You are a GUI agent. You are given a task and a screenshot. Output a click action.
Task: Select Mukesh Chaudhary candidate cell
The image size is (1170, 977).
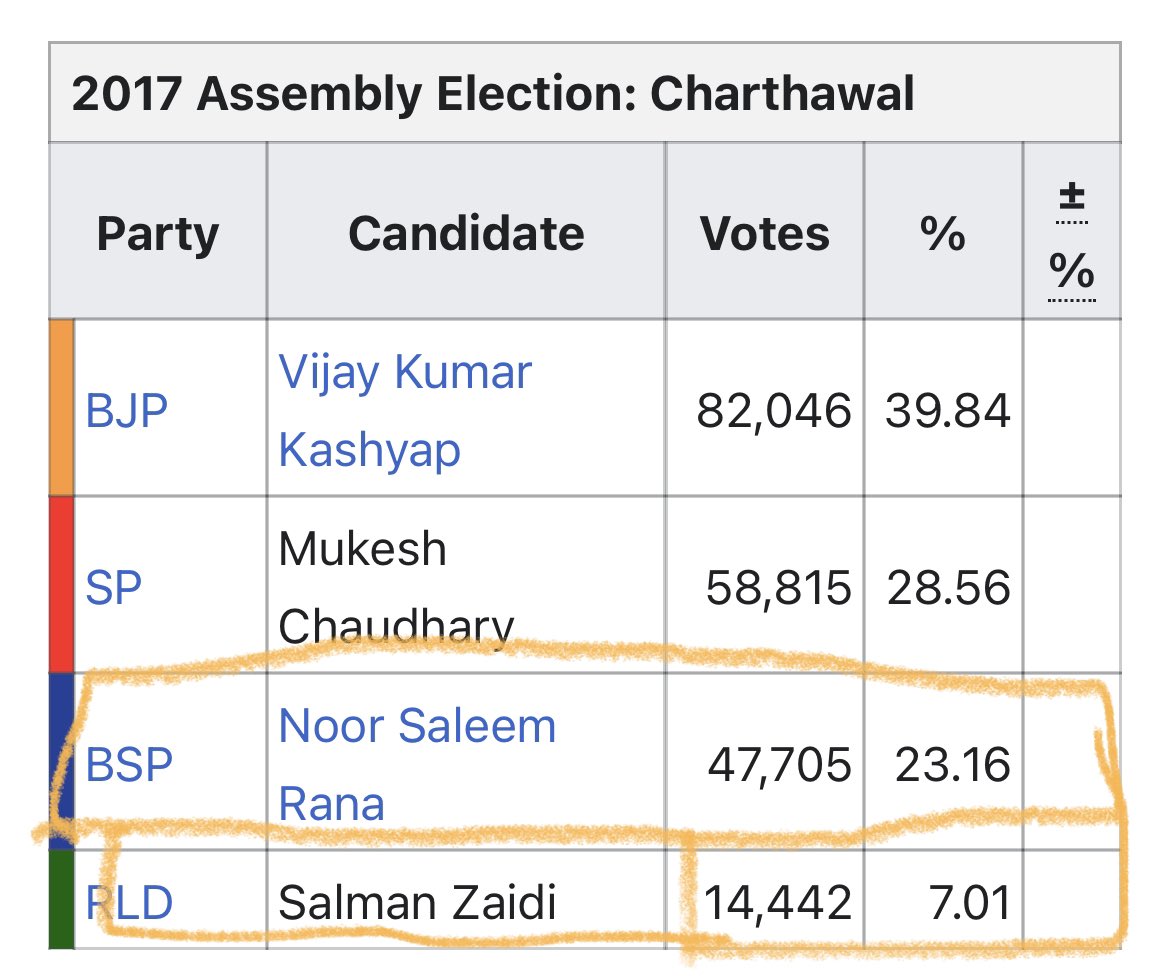click(x=466, y=585)
